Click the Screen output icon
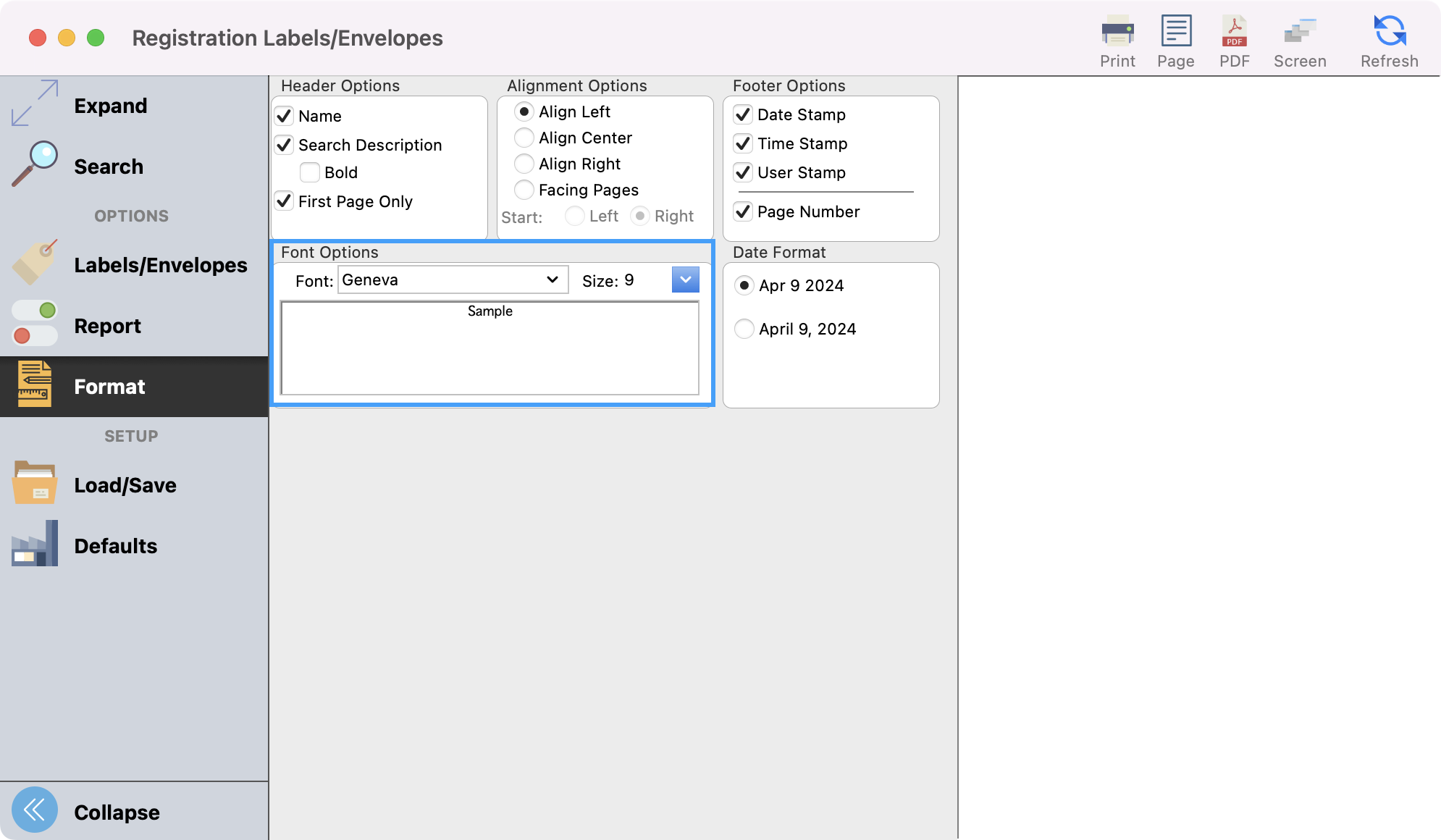1441x840 pixels. (1300, 32)
